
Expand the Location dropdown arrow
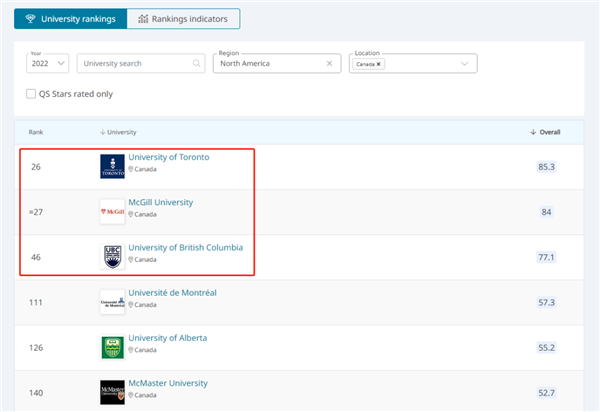(x=465, y=64)
